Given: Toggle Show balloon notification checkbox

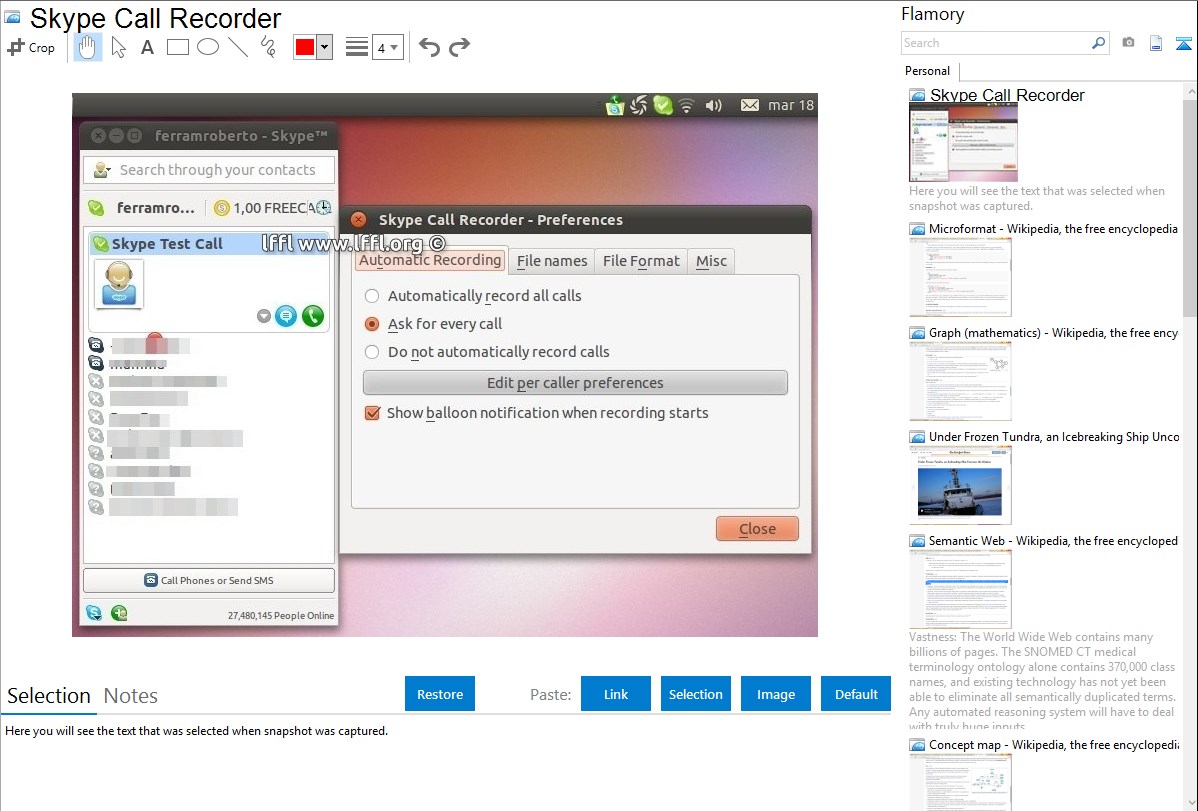Looking at the screenshot, I should point(372,413).
